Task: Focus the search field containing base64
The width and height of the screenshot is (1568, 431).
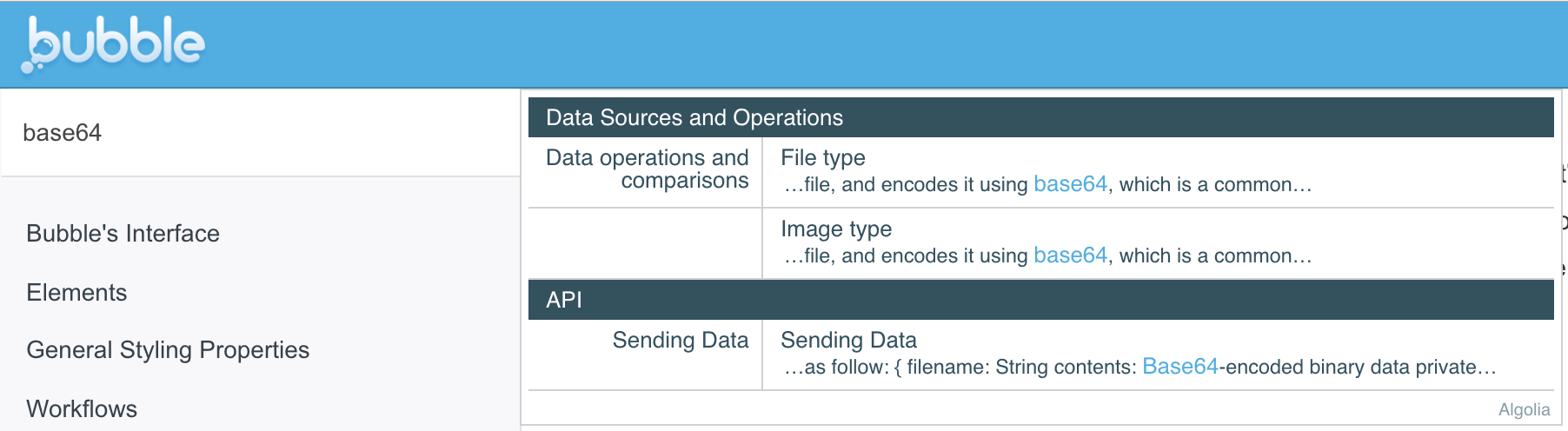Action: coord(261,133)
